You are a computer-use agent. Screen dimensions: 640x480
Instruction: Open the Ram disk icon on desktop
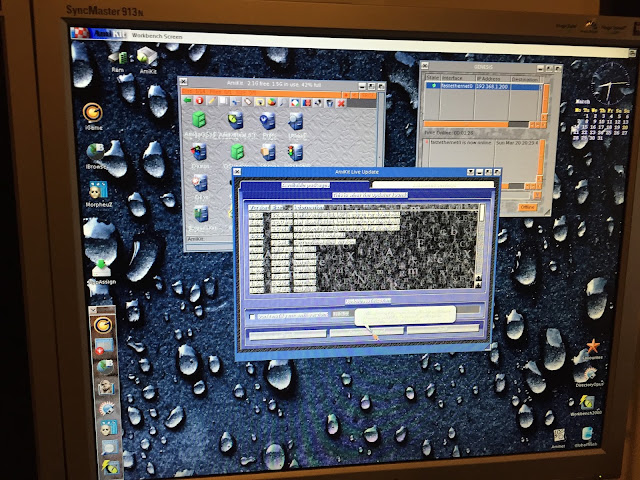tap(118, 61)
